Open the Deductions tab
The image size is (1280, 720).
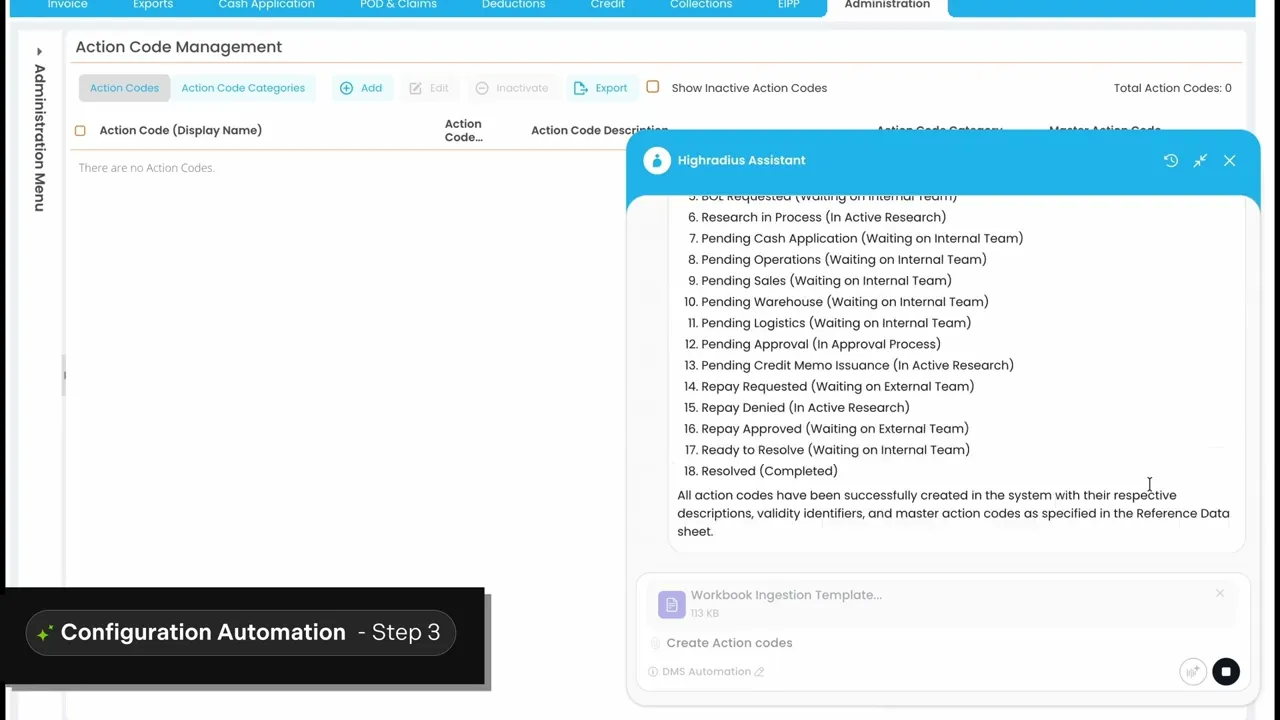point(513,5)
